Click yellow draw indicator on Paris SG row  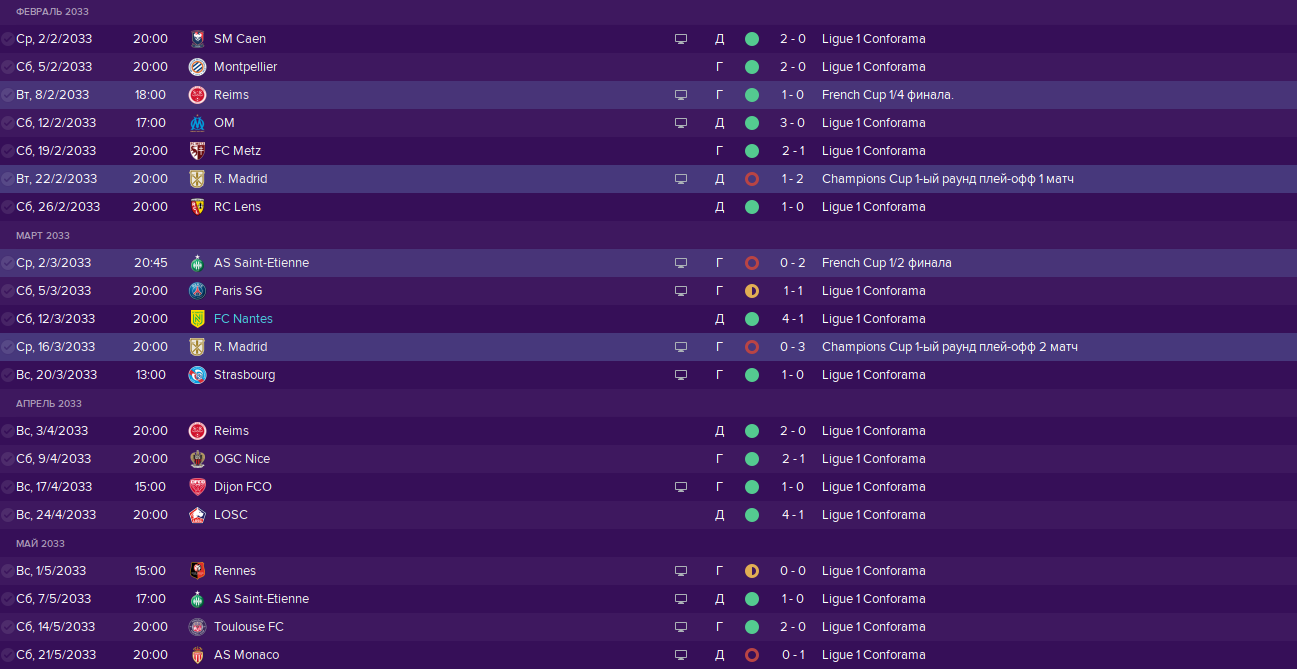(x=752, y=291)
